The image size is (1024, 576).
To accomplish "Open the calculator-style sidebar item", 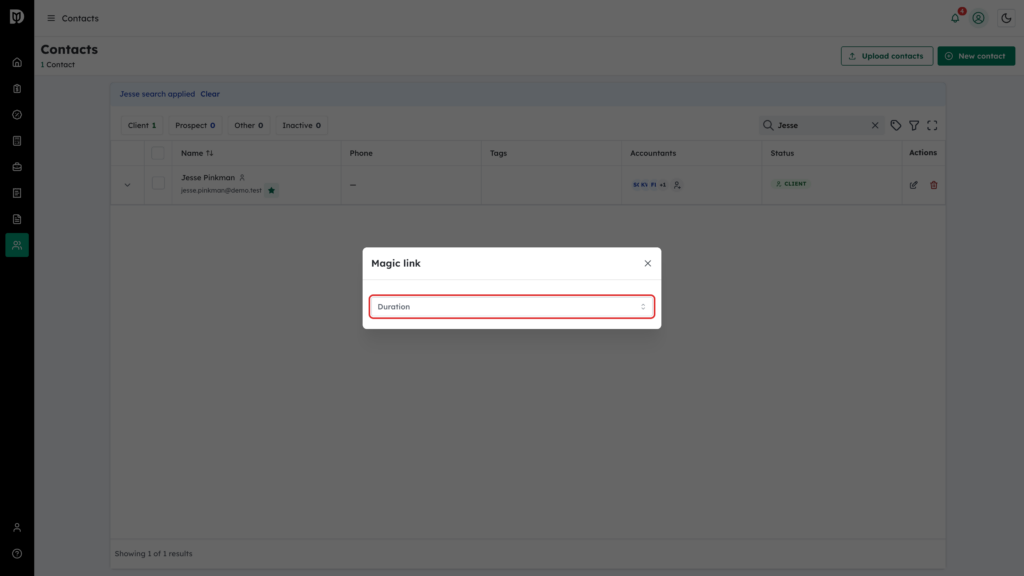I will pyautogui.click(x=17, y=141).
